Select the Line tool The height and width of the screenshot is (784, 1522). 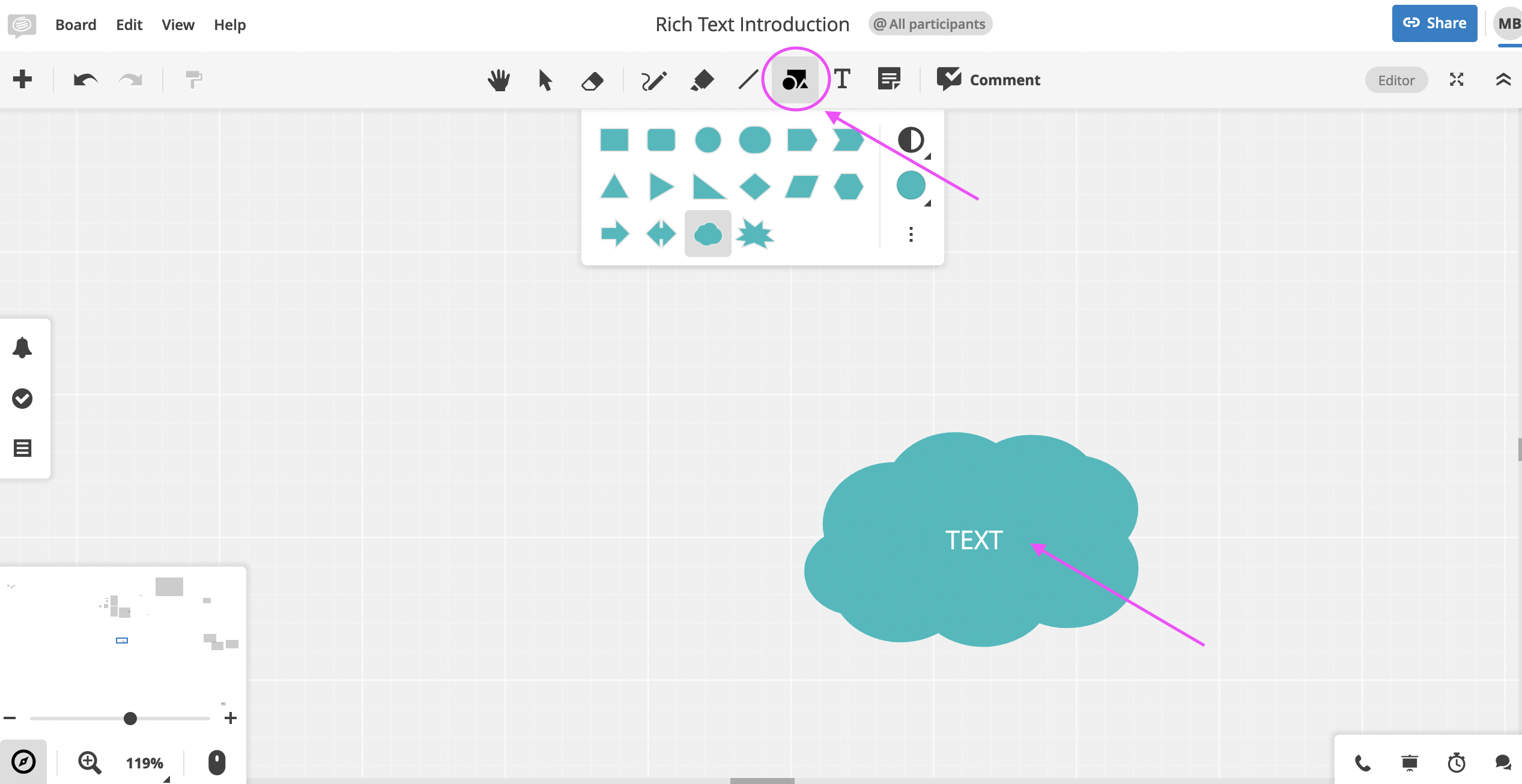(x=748, y=80)
